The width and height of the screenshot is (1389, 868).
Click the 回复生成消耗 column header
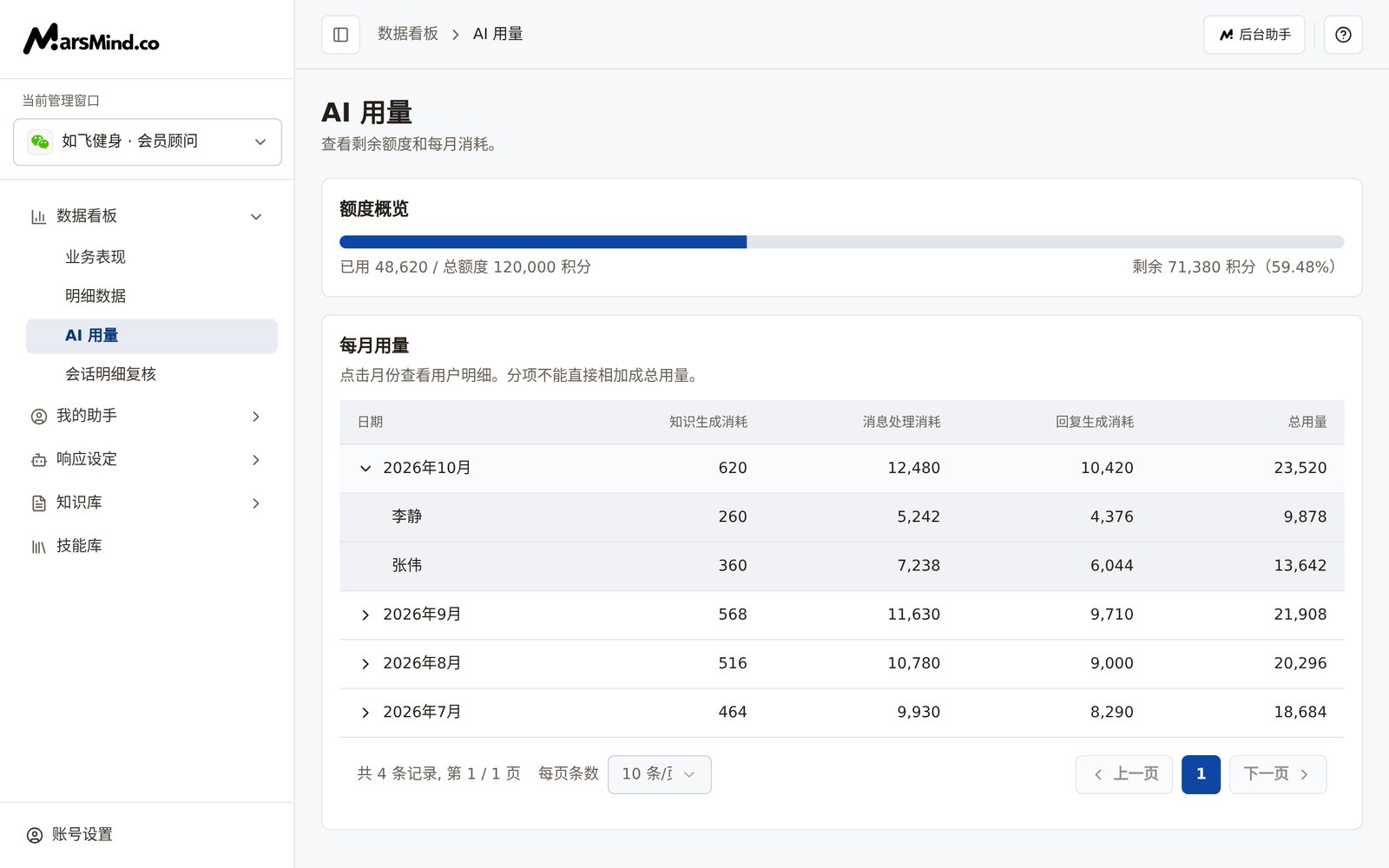[1095, 422]
